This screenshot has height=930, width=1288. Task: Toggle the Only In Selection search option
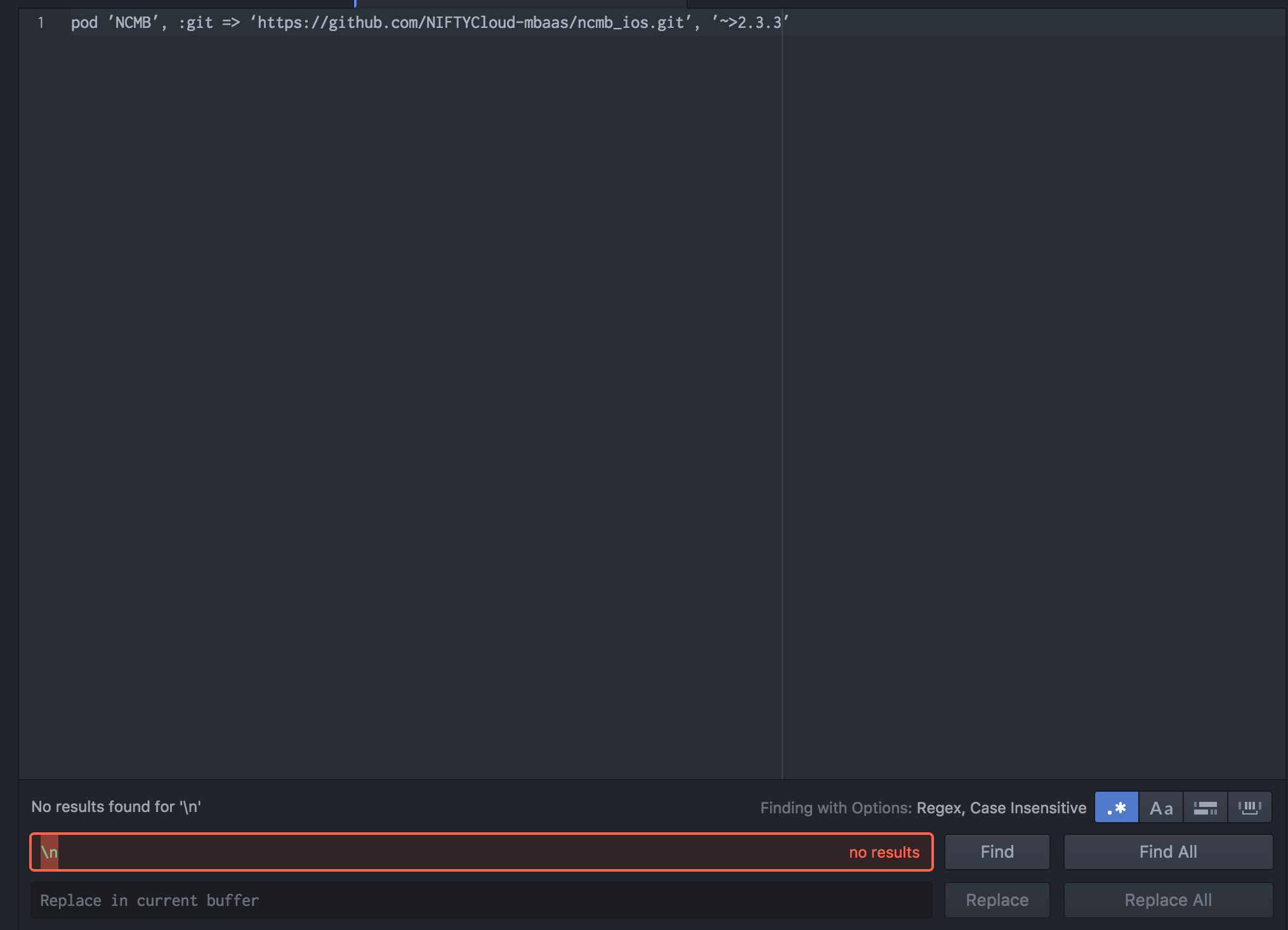pos(1205,808)
